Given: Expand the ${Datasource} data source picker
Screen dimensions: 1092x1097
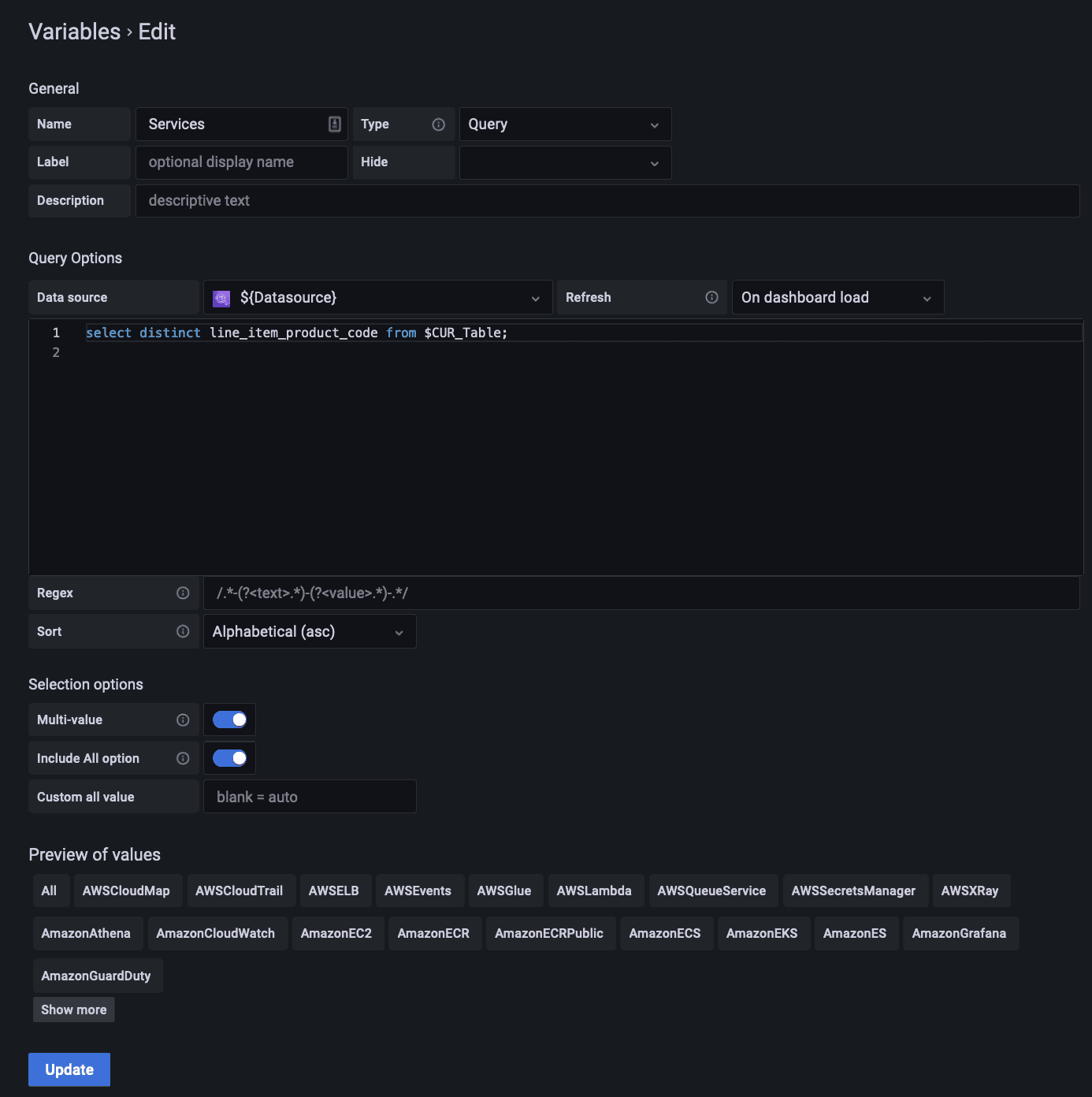Looking at the screenshot, I should [x=378, y=297].
